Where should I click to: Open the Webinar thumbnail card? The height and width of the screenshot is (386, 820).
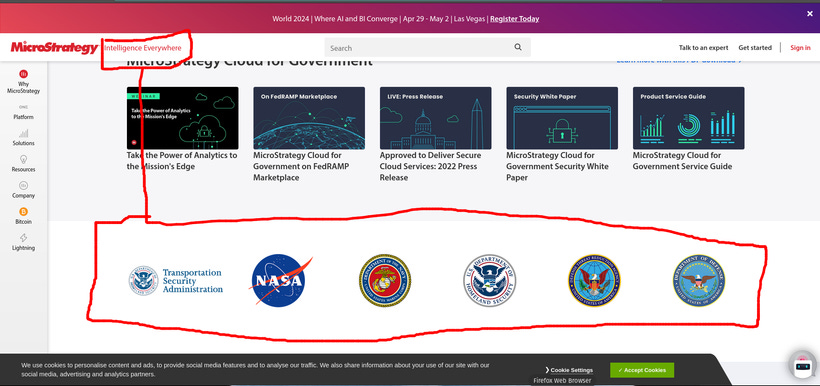click(x=183, y=118)
